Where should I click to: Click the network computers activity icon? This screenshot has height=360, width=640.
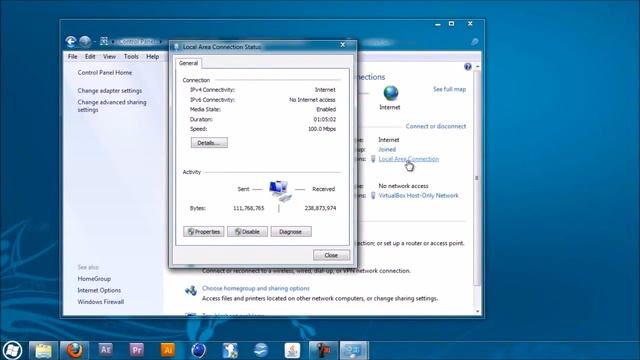click(x=280, y=191)
